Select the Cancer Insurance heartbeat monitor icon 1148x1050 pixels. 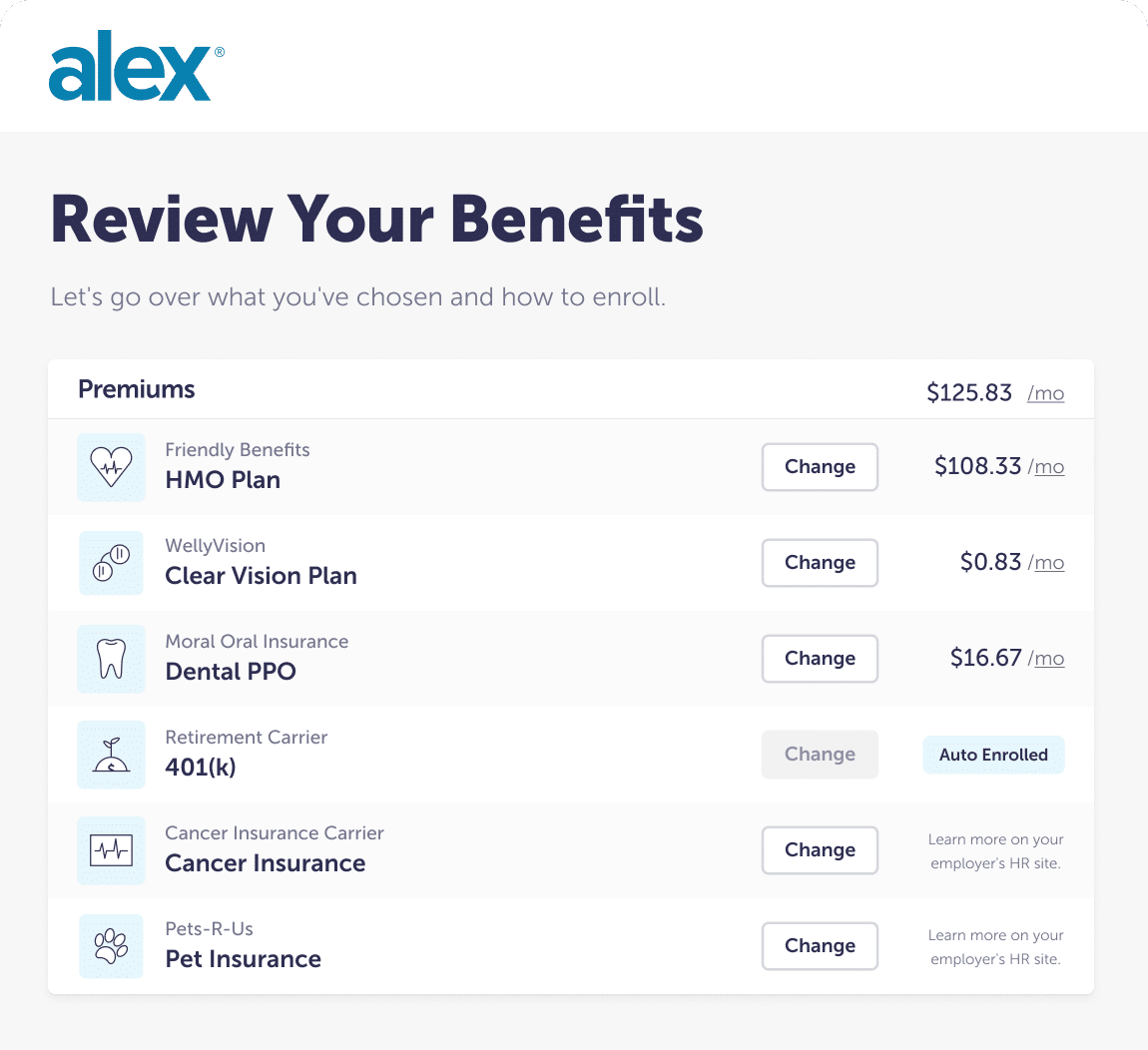(x=111, y=850)
